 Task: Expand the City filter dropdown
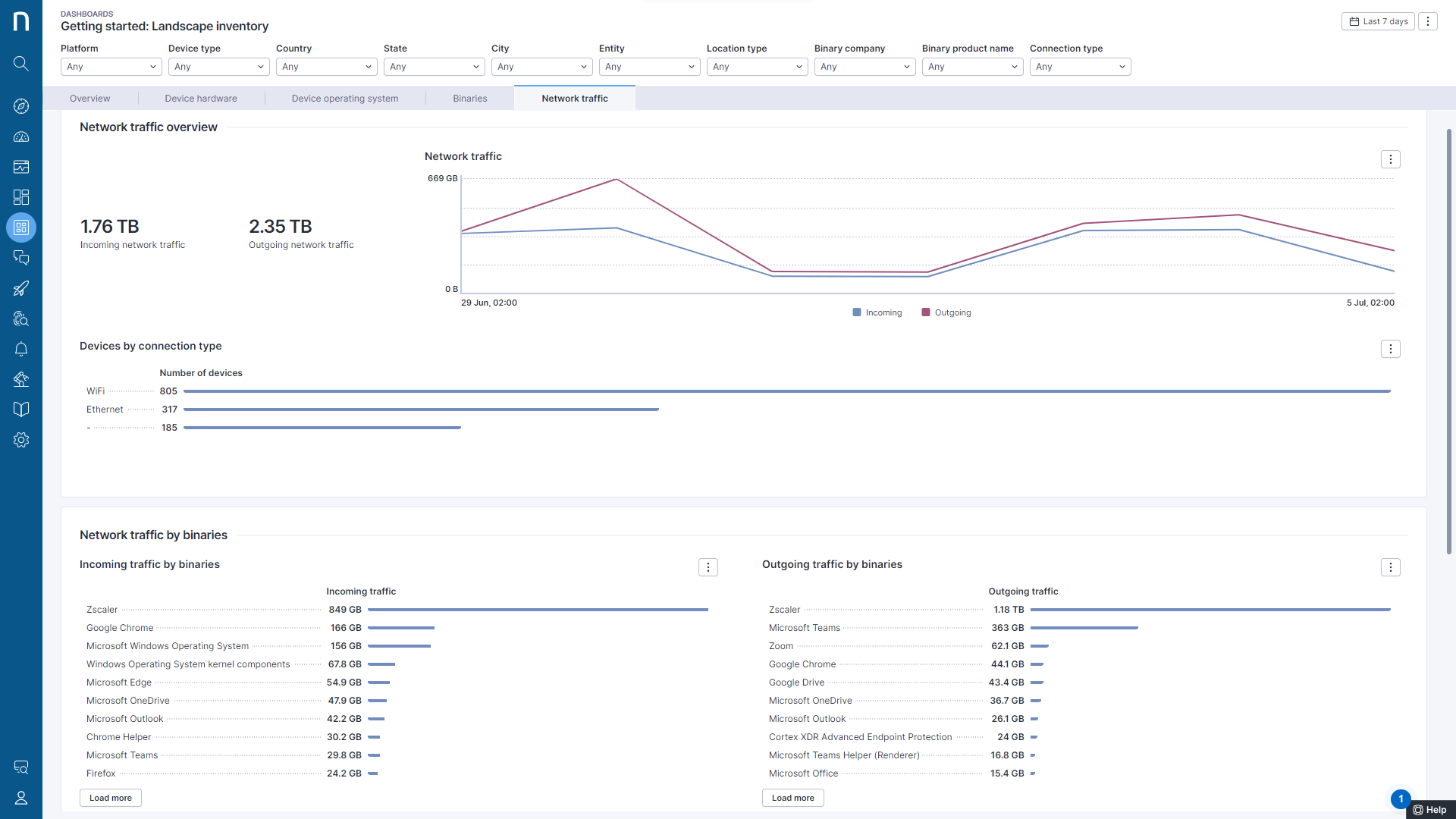click(542, 67)
